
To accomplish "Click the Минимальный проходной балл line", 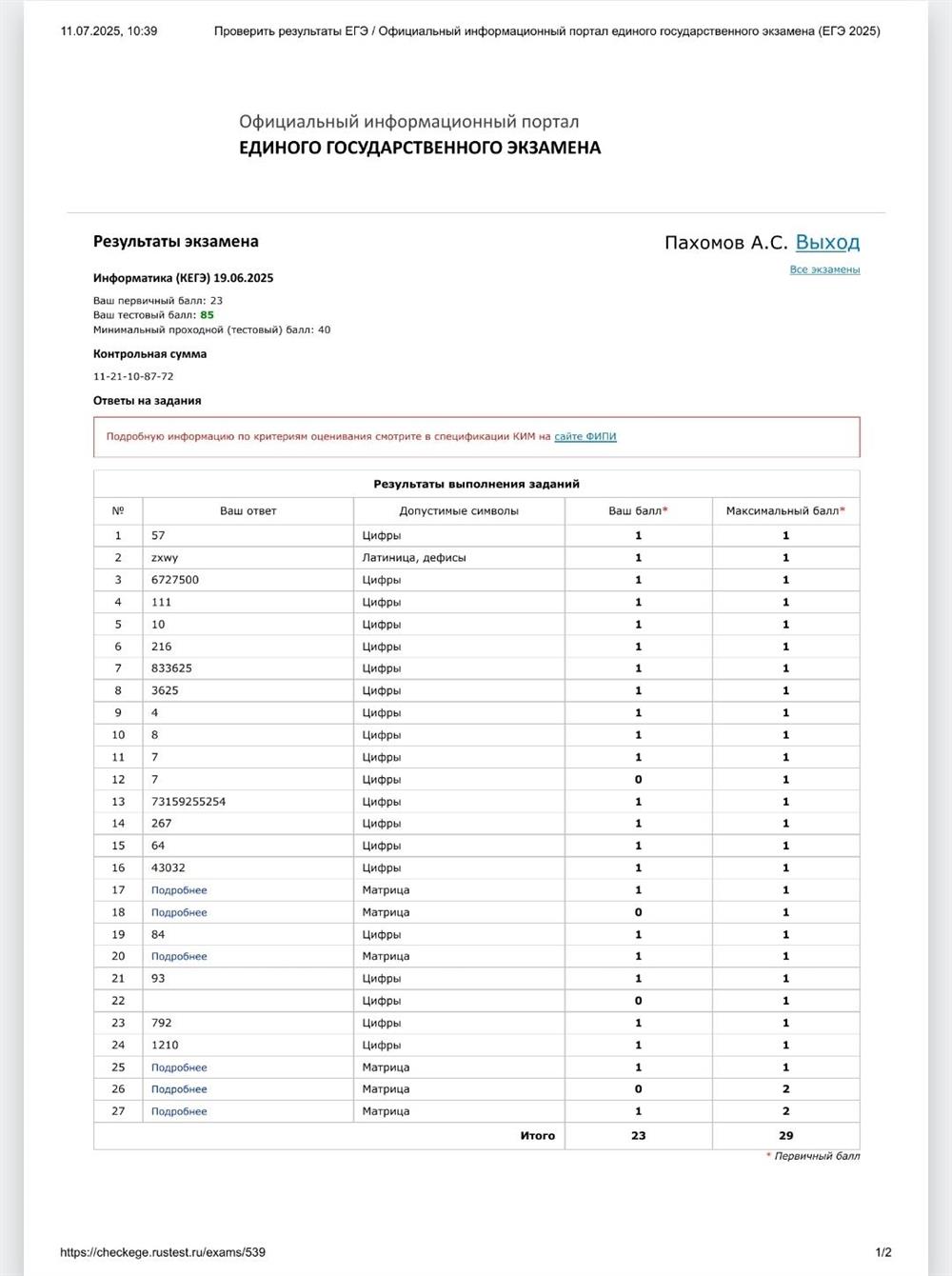I will [x=211, y=330].
